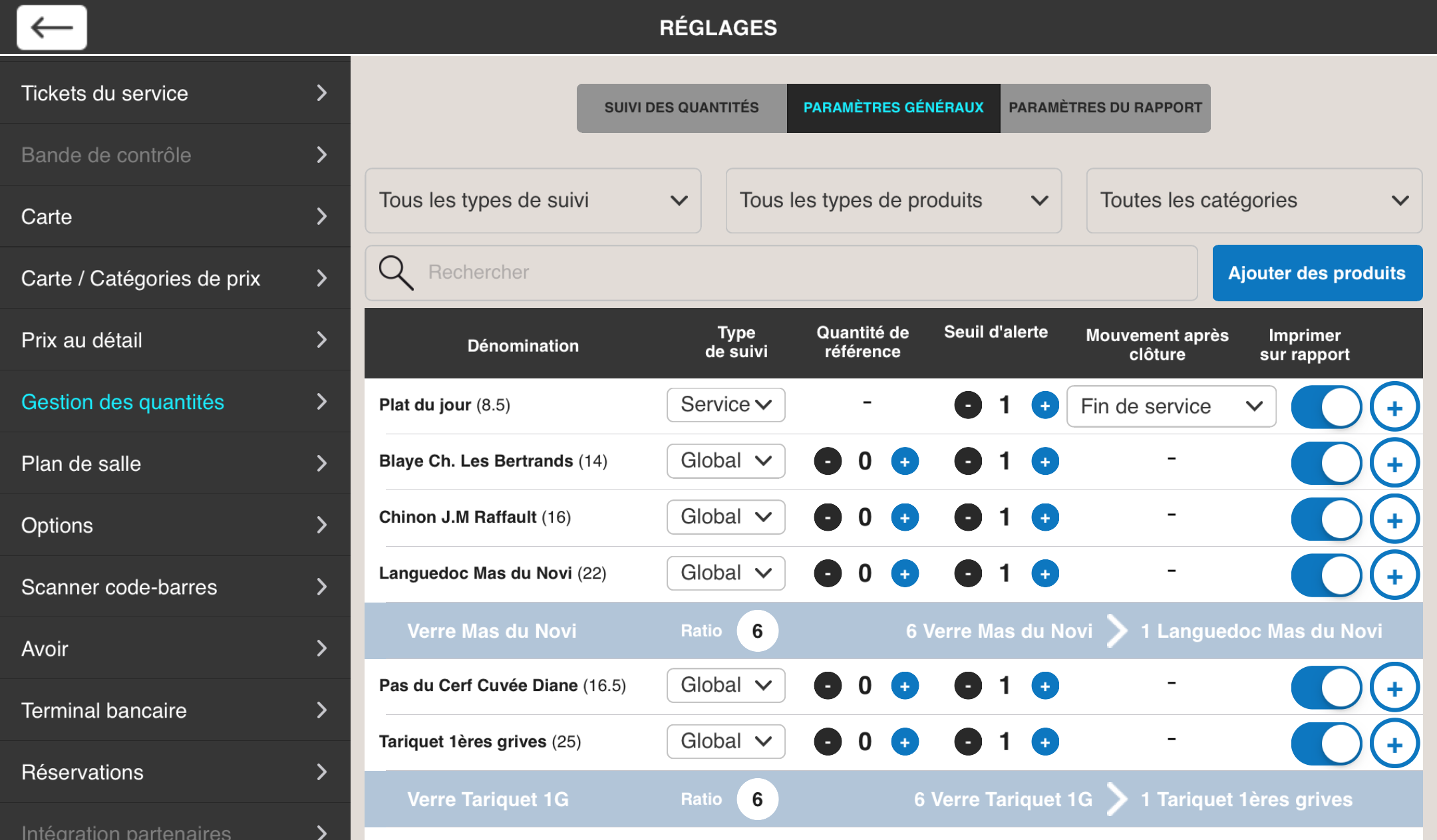Increase alert threshold for Plat du jour
This screenshot has width=1437, height=840.
(x=1044, y=405)
